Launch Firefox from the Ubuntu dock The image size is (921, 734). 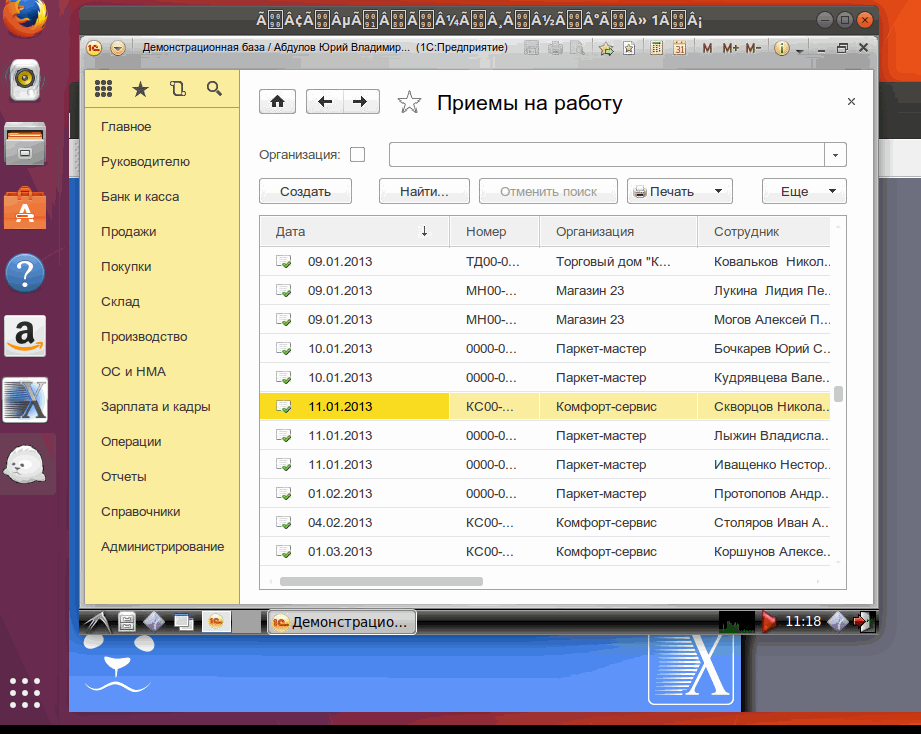[25, 17]
